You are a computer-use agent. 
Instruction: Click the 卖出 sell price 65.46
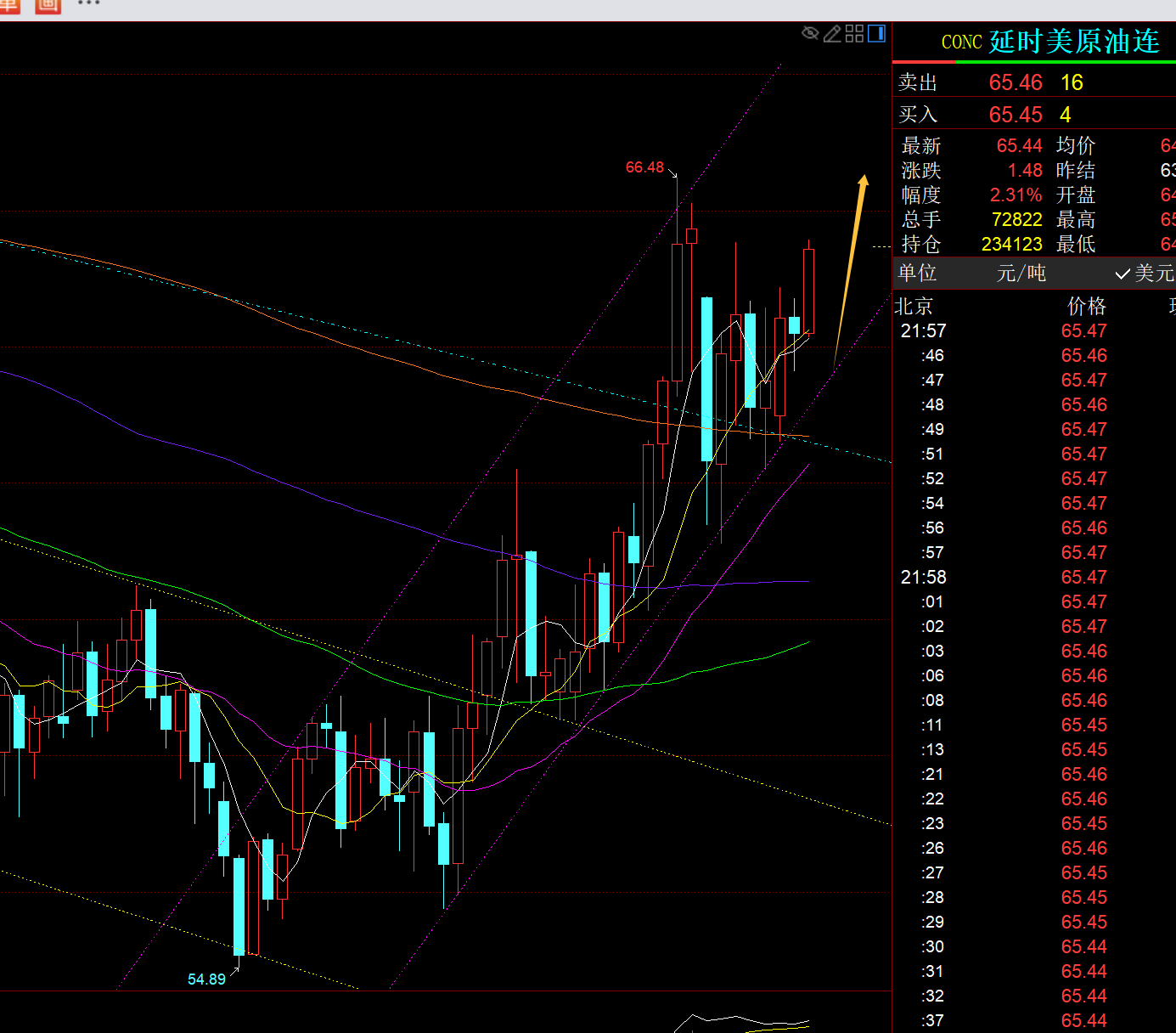click(1015, 82)
